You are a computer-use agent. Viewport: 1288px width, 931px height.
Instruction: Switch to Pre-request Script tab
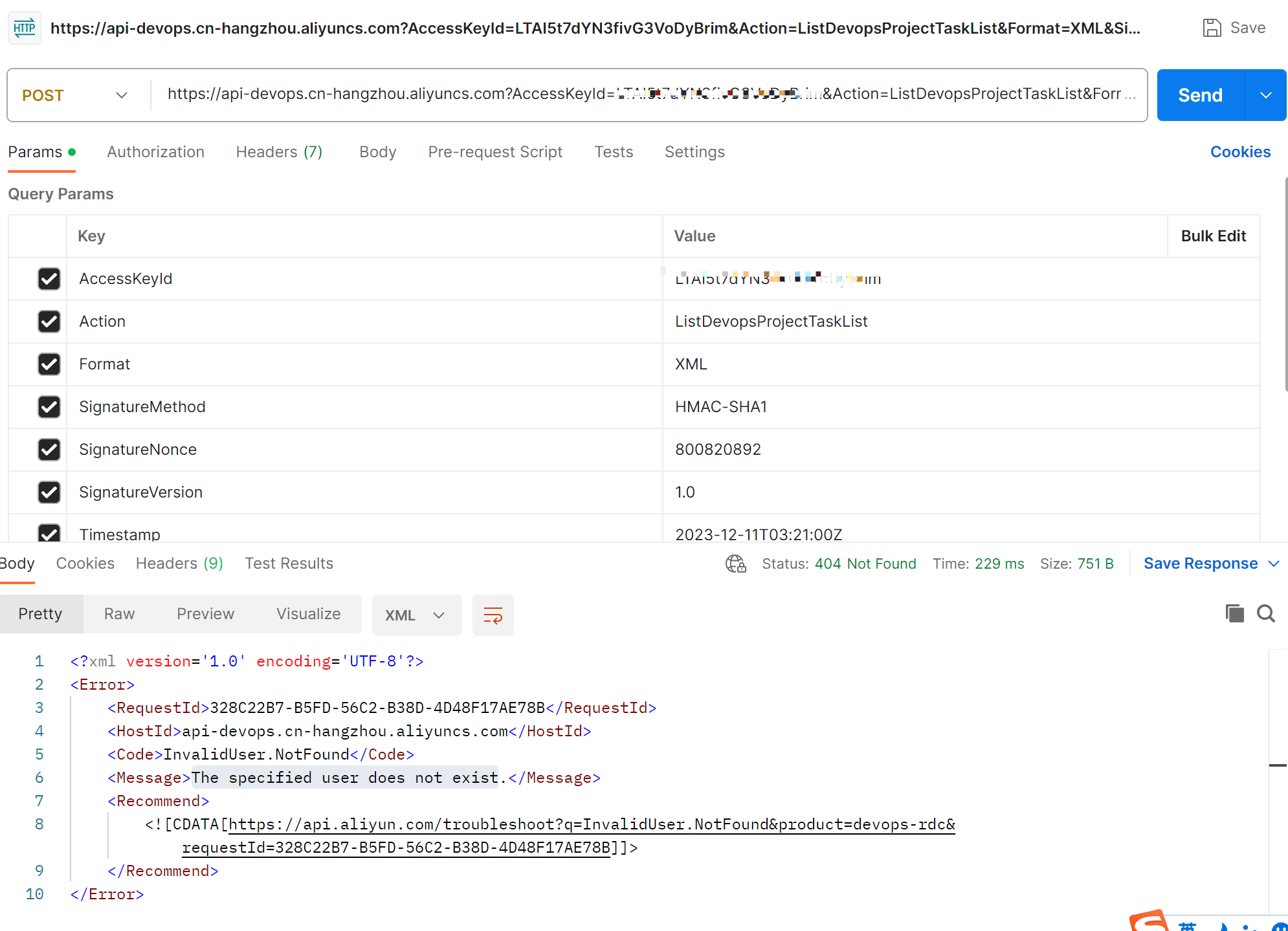(x=495, y=152)
